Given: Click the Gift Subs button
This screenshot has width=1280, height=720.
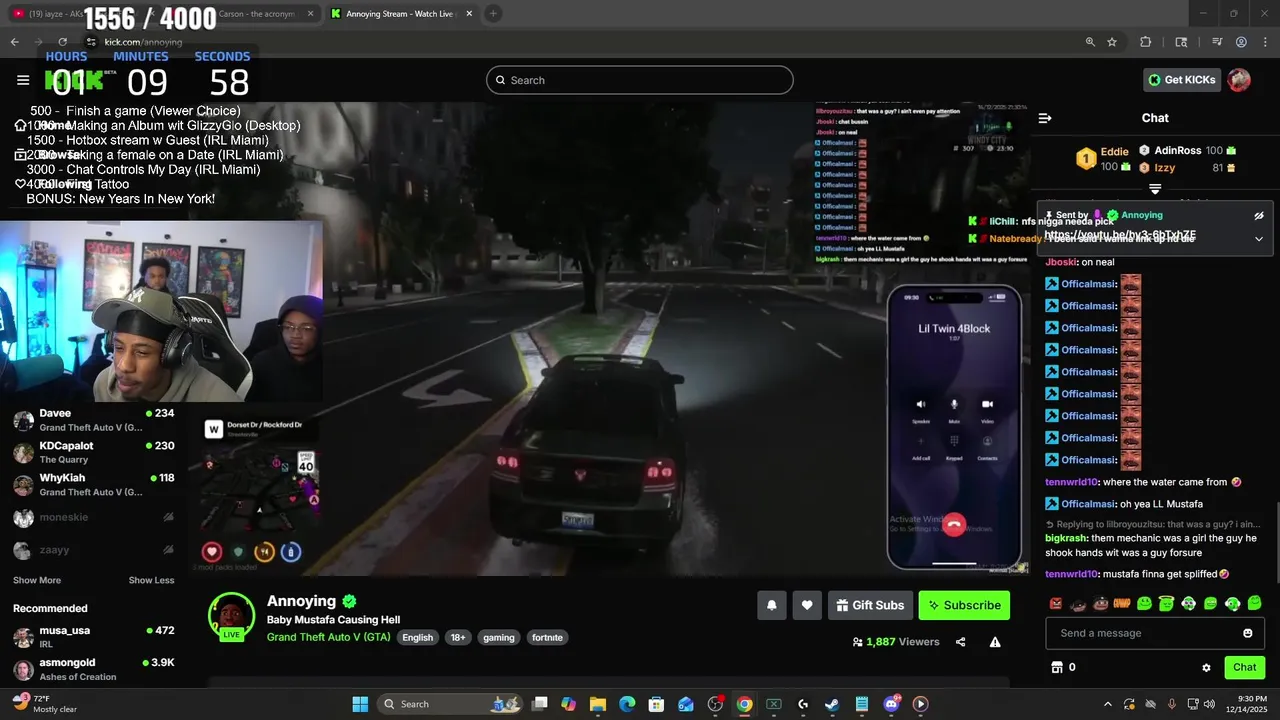Looking at the screenshot, I should tap(870, 605).
